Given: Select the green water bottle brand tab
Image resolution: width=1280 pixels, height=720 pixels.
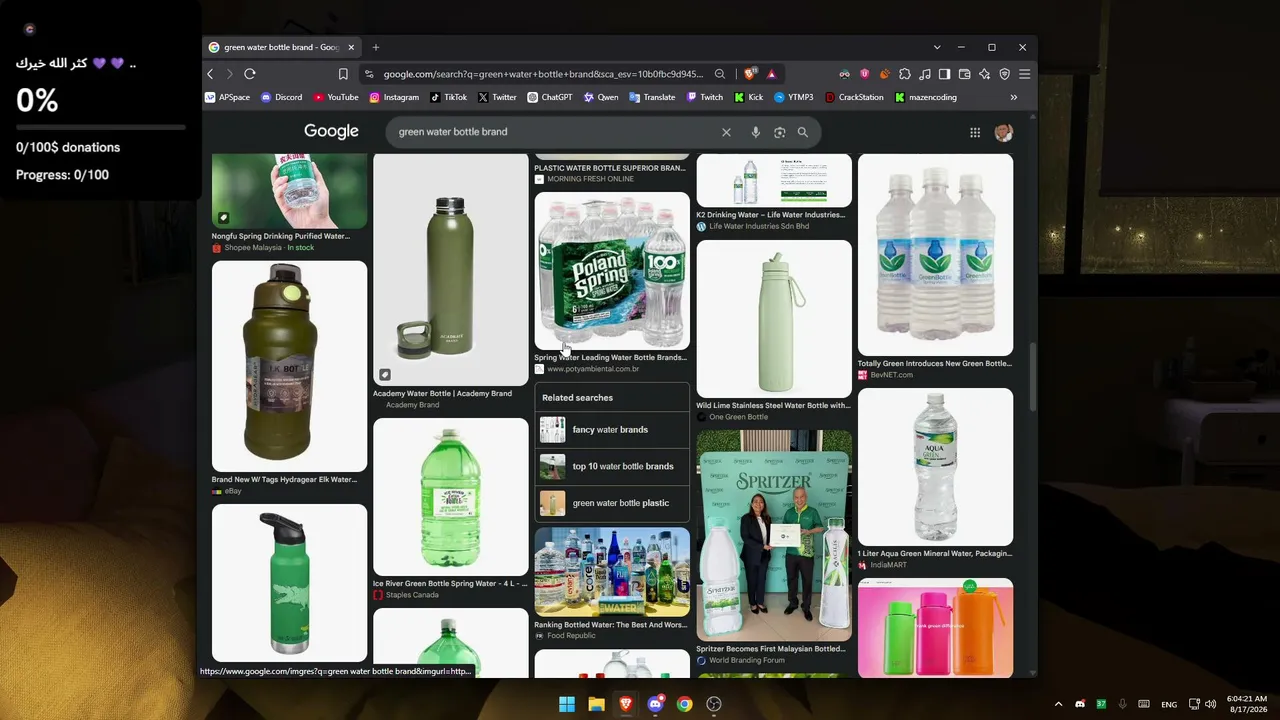Looking at the screenshot, I should point(282,47).
